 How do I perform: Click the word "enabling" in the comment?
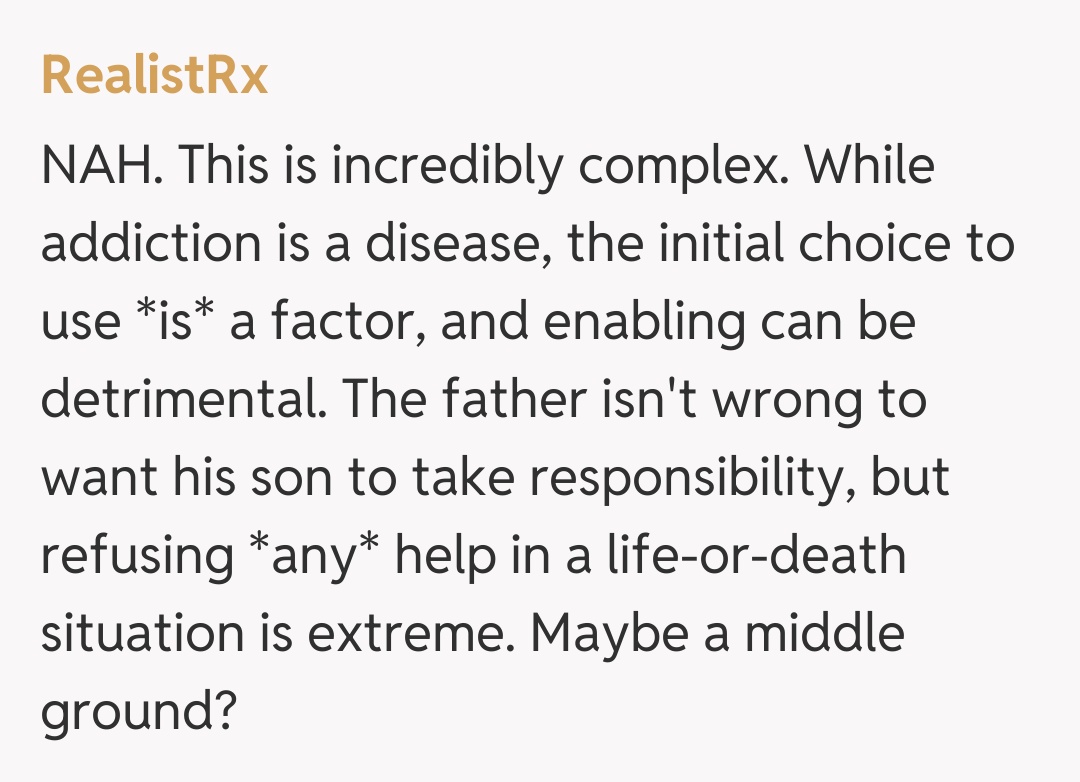(620, 322)
